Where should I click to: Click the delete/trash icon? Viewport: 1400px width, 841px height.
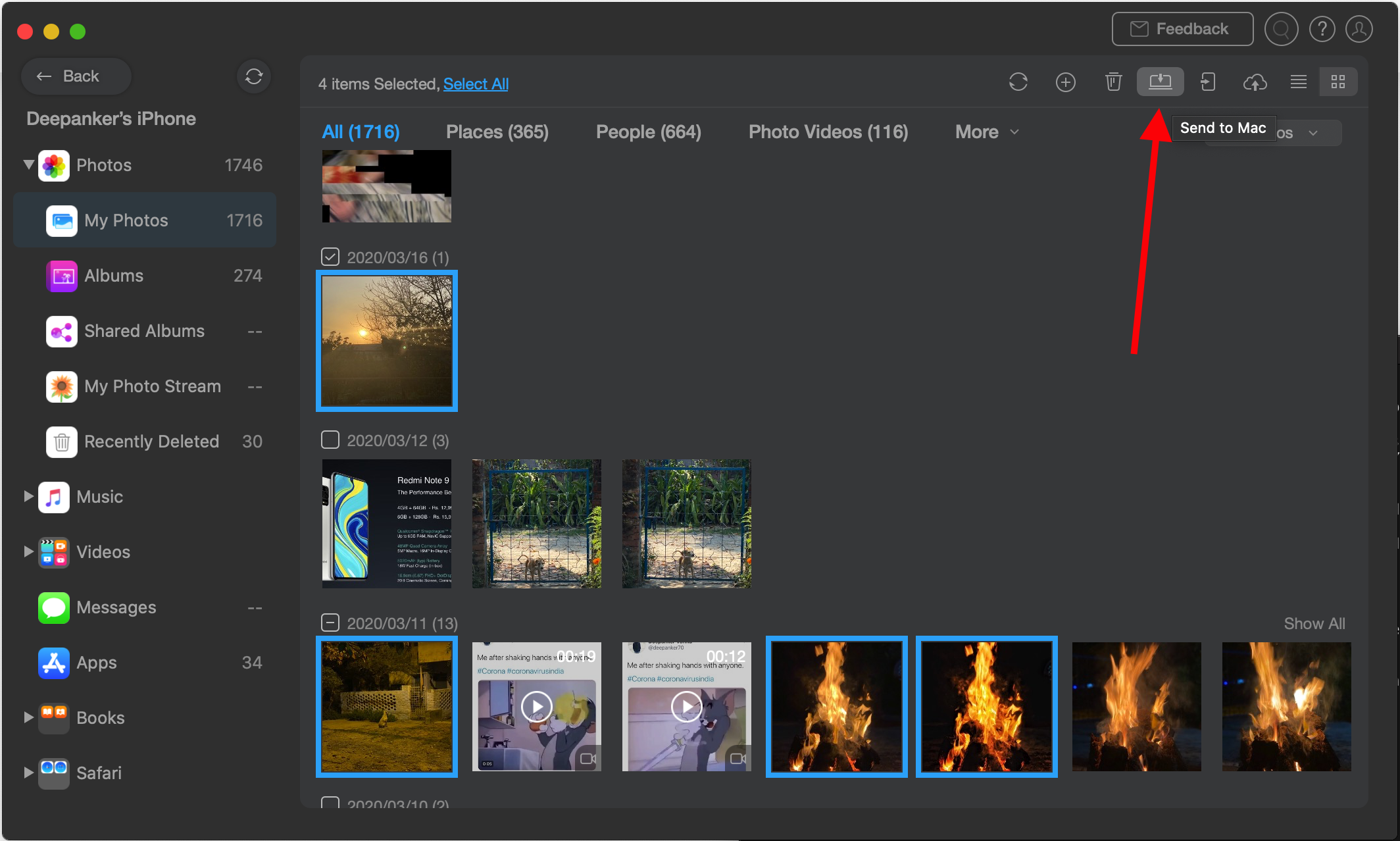click(x=1114, y=82)
